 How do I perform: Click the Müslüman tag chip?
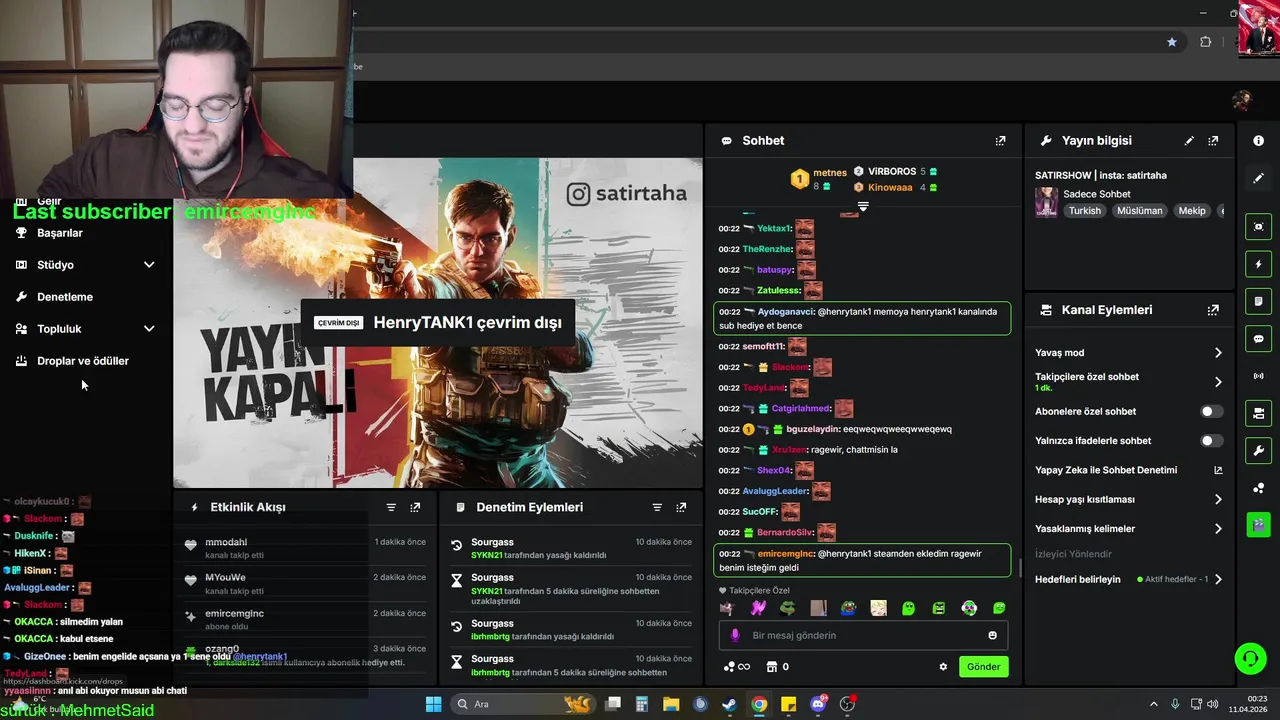(1139, 211)
